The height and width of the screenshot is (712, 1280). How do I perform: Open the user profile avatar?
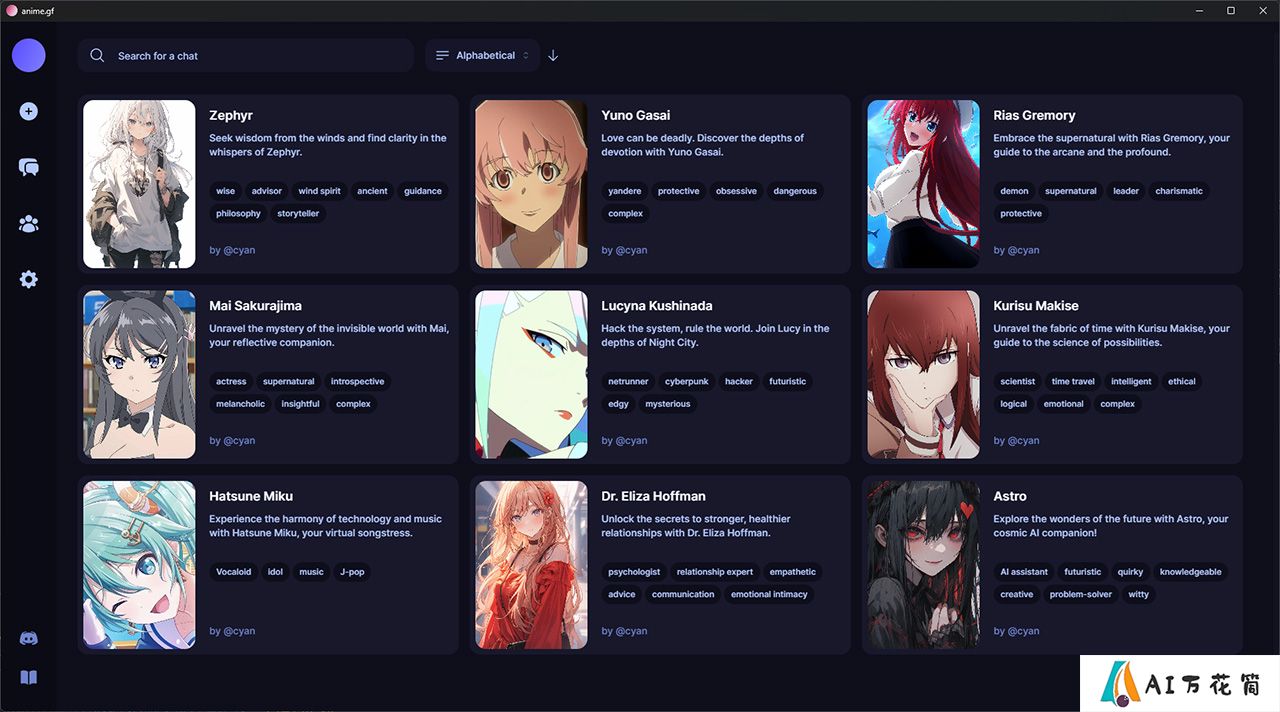pyautogui.click(x=29, y=56)
